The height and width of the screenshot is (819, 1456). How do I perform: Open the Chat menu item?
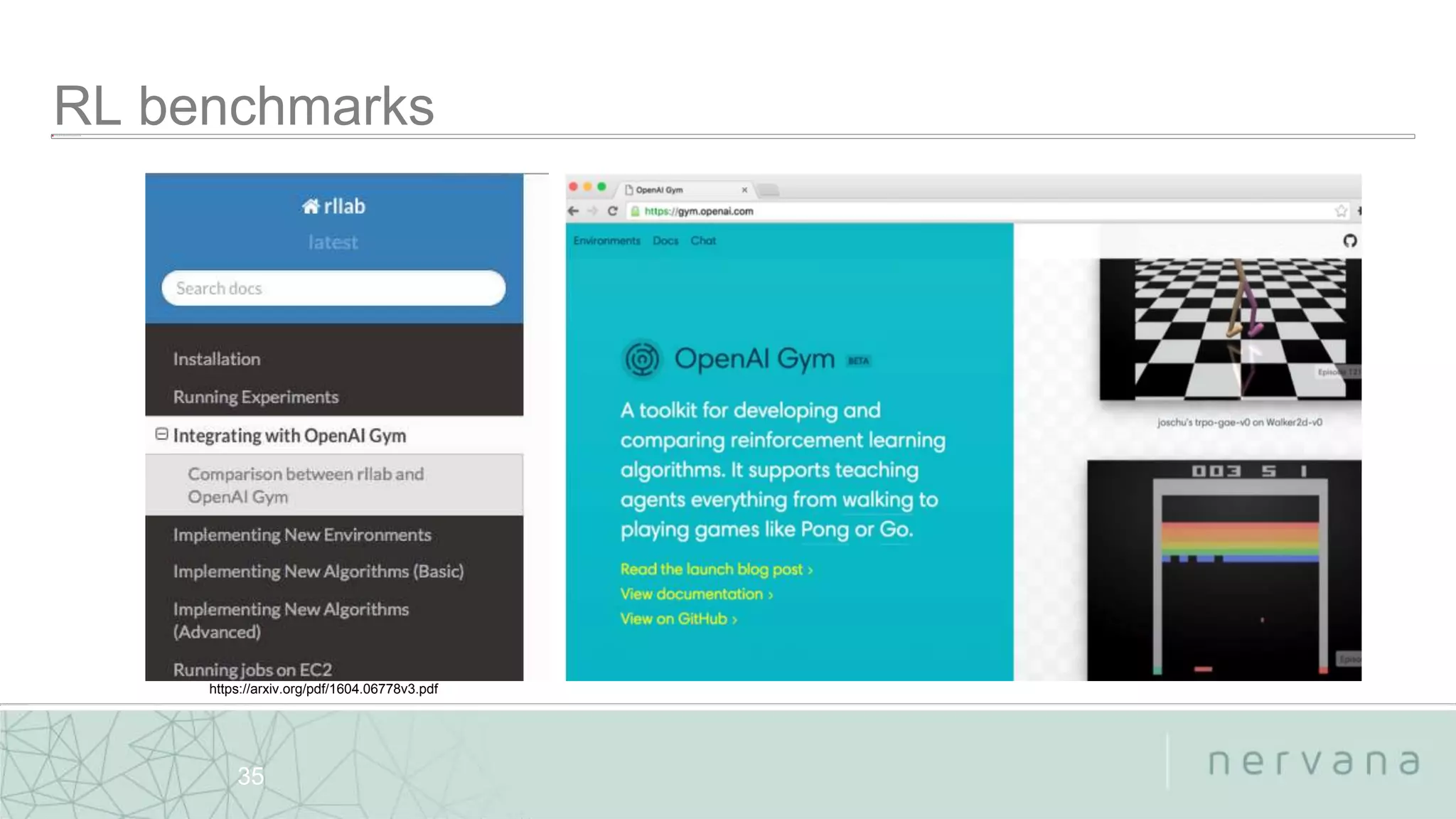tap(703, 241)
